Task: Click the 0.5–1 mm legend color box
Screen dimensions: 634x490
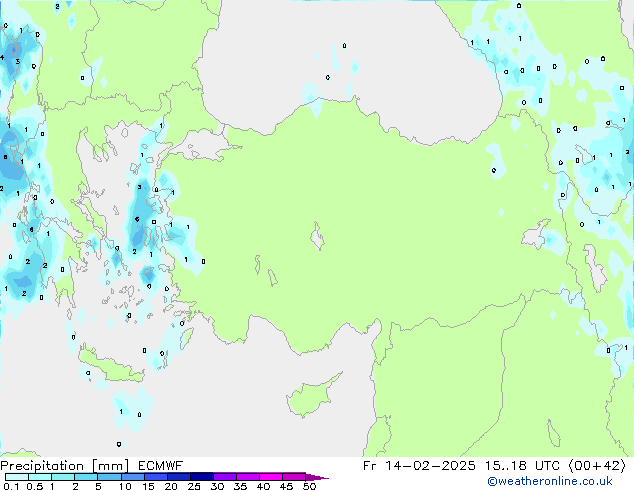Action: coord(40,477)
